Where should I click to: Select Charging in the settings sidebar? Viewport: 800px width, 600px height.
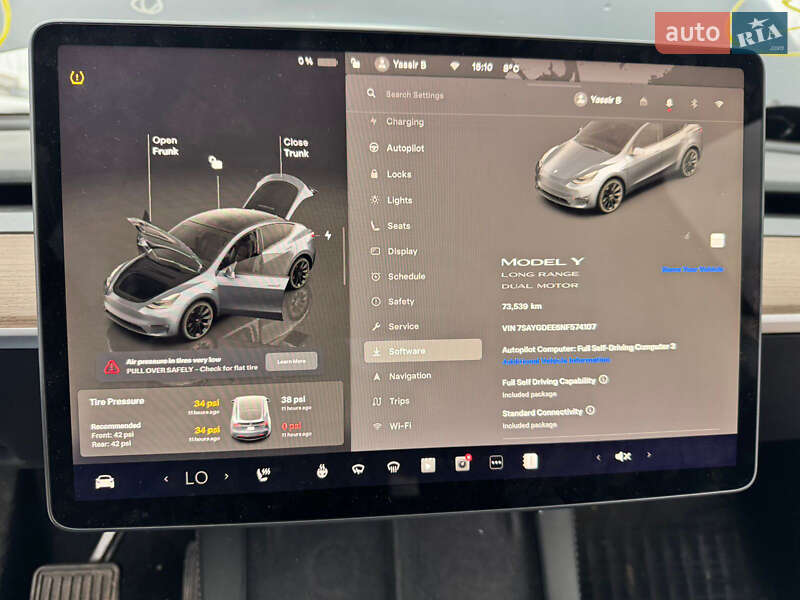coord(404,121)
